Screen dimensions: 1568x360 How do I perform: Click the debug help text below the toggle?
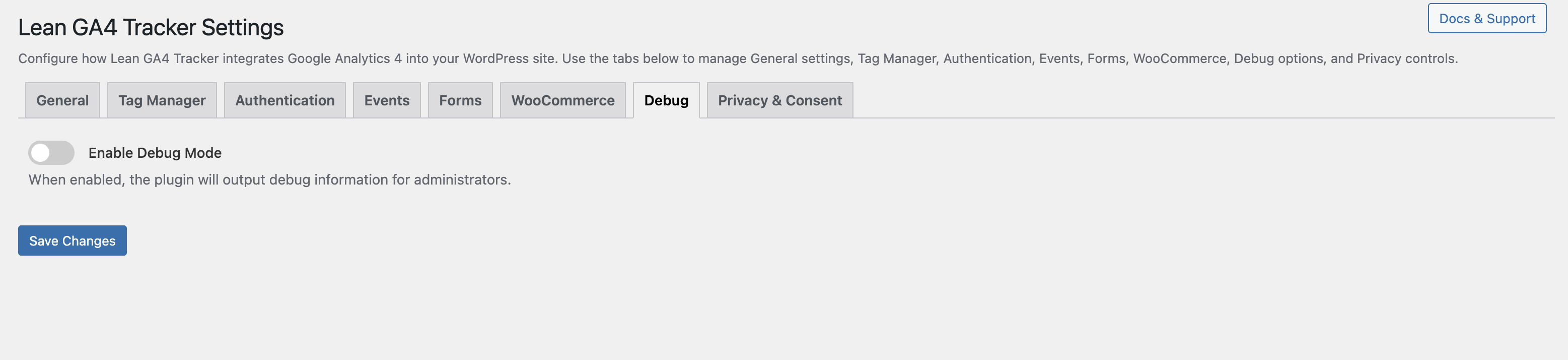270,179
